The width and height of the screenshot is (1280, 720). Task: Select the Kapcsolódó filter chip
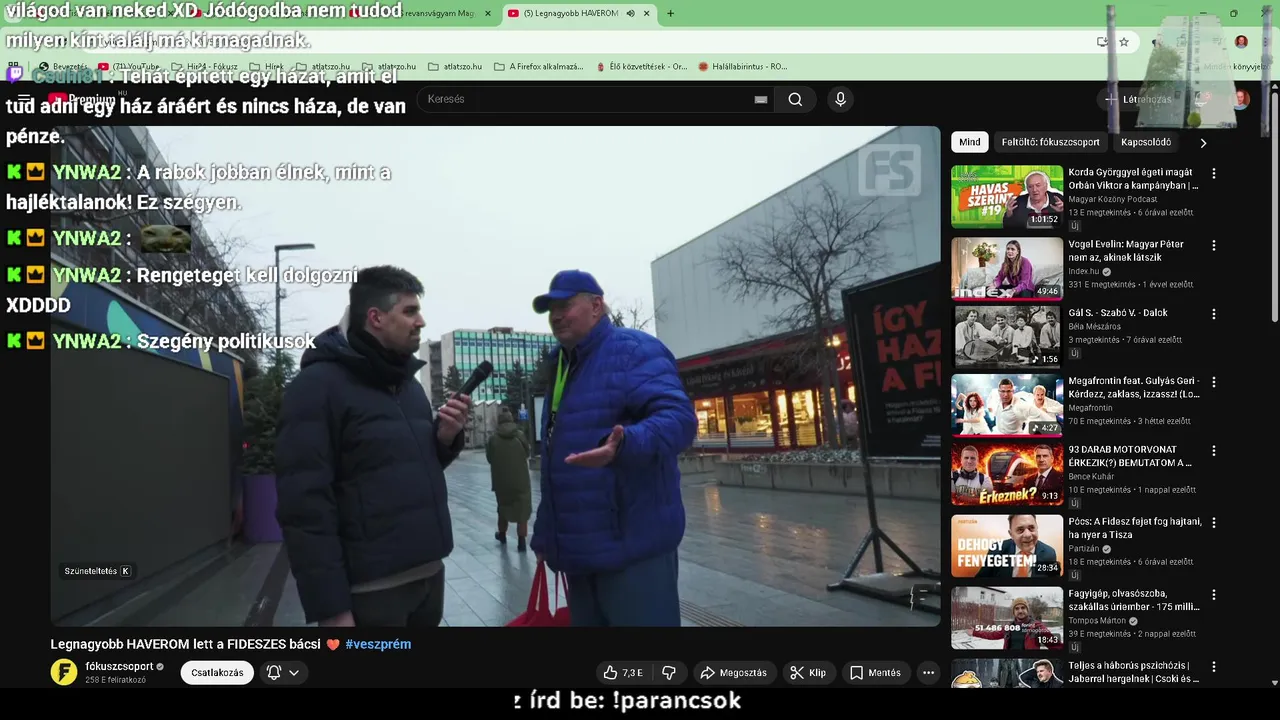(x=1146, y=142)
